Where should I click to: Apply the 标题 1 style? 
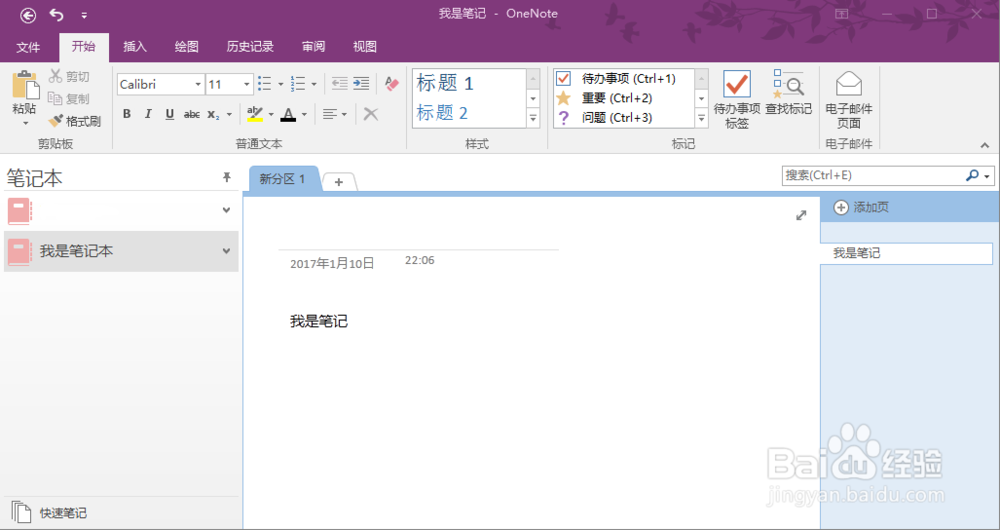tap(445, 83)
